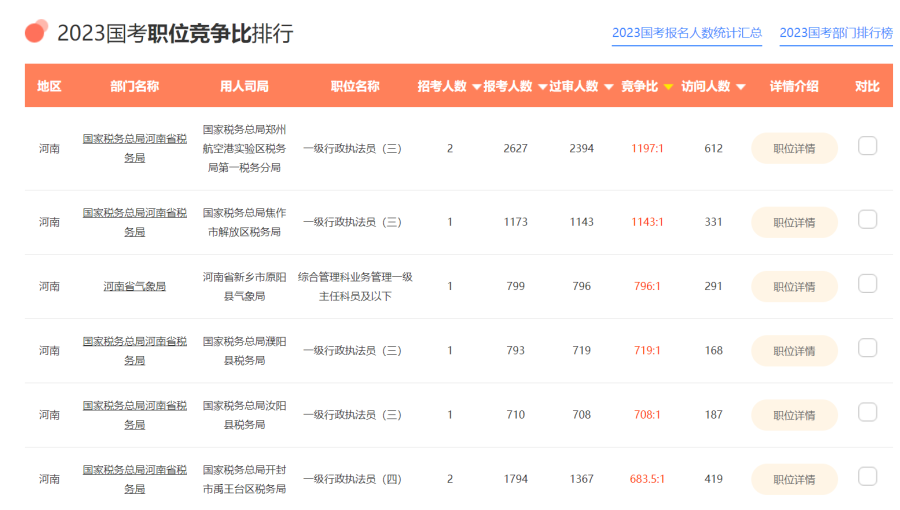Toggle compare checkbox for 濮阳县税务局 row
This screenshot has width=900, height=510.
867,348
